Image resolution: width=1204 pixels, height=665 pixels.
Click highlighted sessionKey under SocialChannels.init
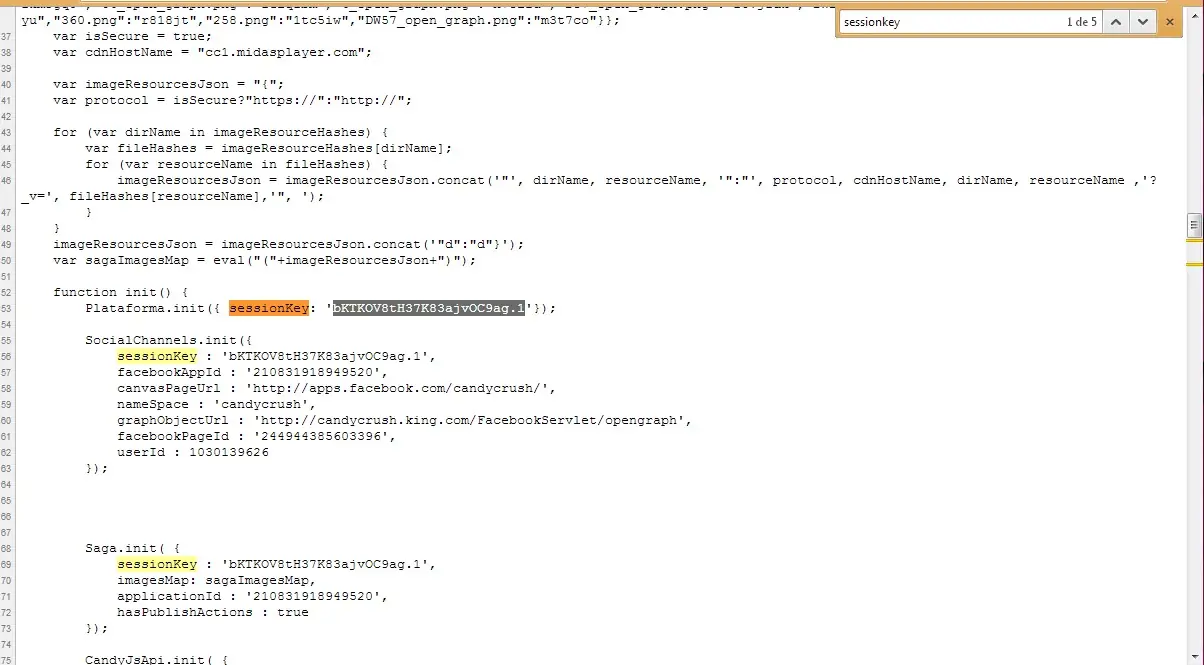coord(157,356)
